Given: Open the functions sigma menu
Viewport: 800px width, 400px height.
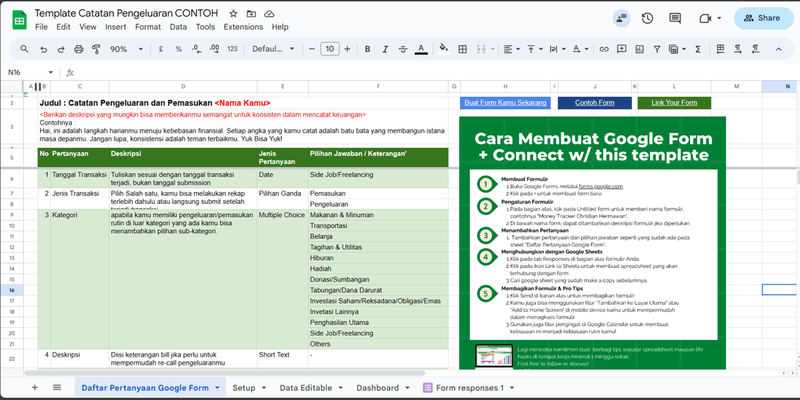Looking at the screenshot, I should pos(698,49).
